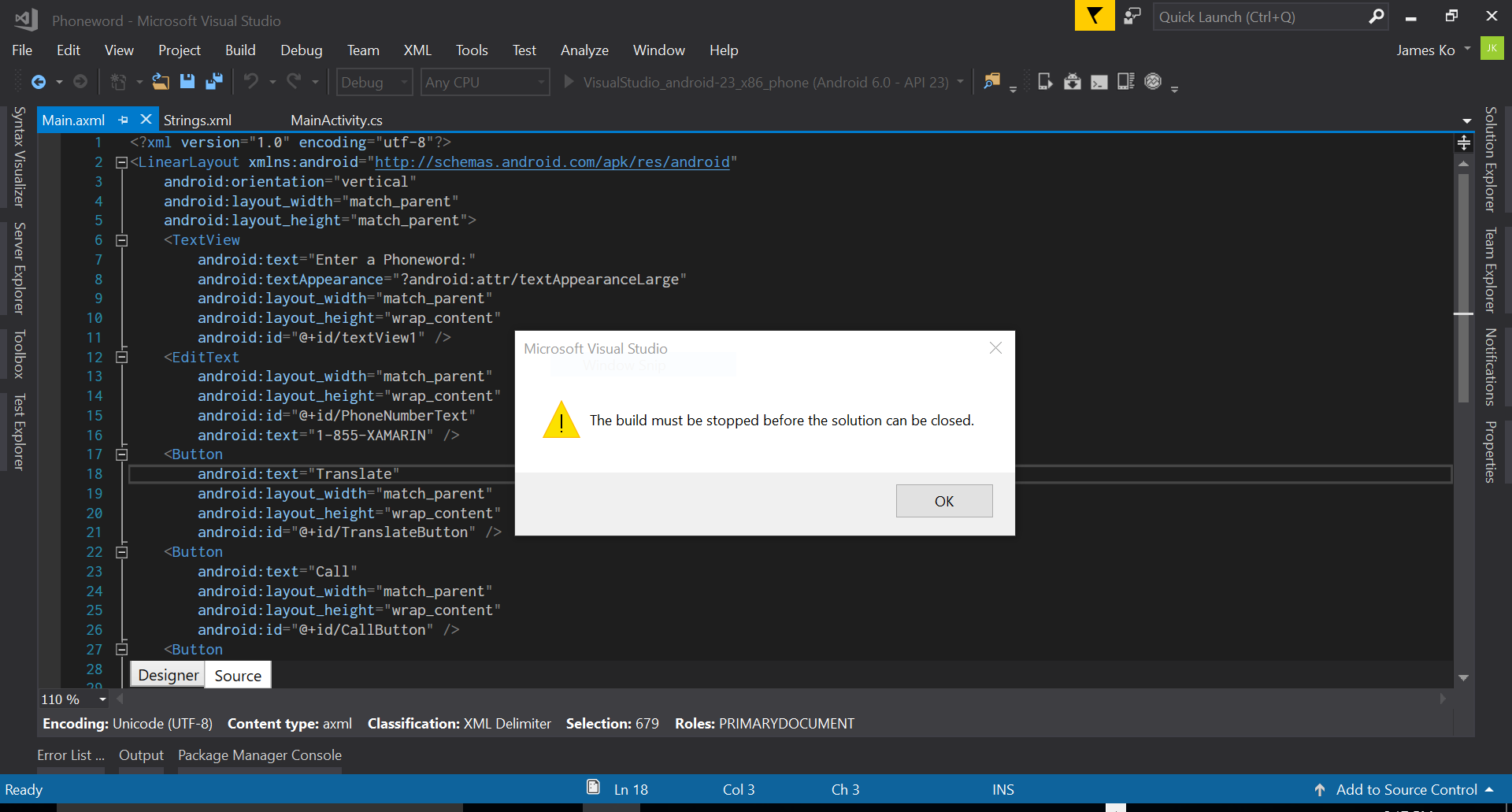
Task: Save the current file with the disk icon
Action: [x=187, y=82]
